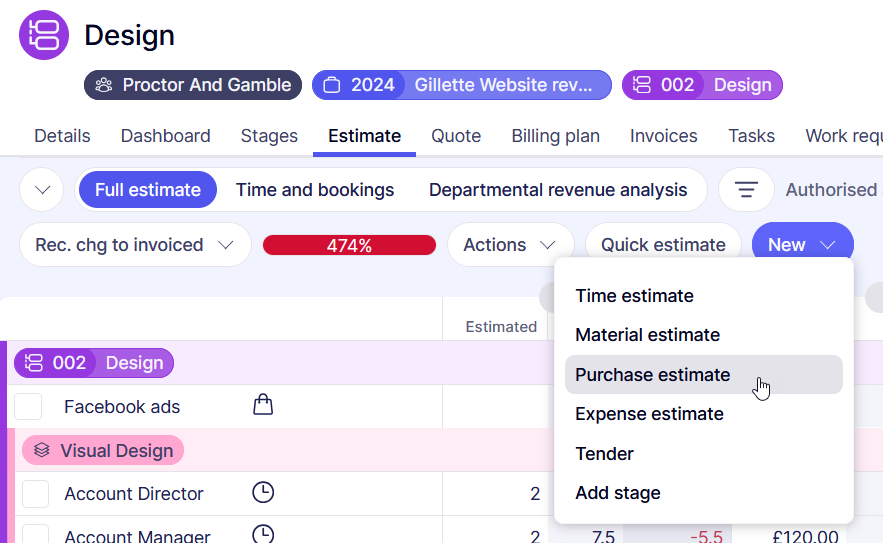Check the Account Manager row checkbox

[x=36, y=534]
